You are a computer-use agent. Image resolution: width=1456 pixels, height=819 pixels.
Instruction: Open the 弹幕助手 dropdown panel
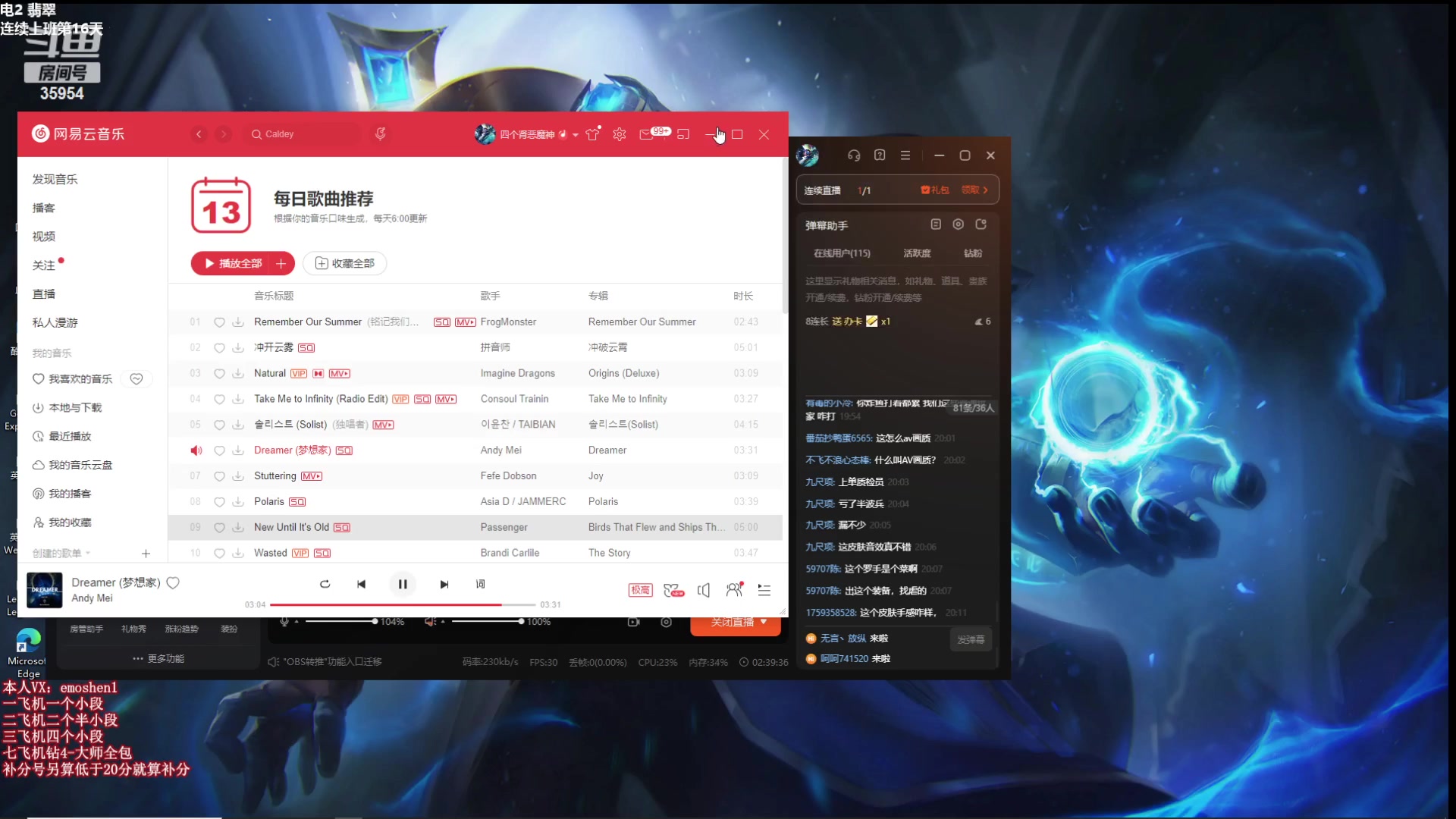click(828, 225)
